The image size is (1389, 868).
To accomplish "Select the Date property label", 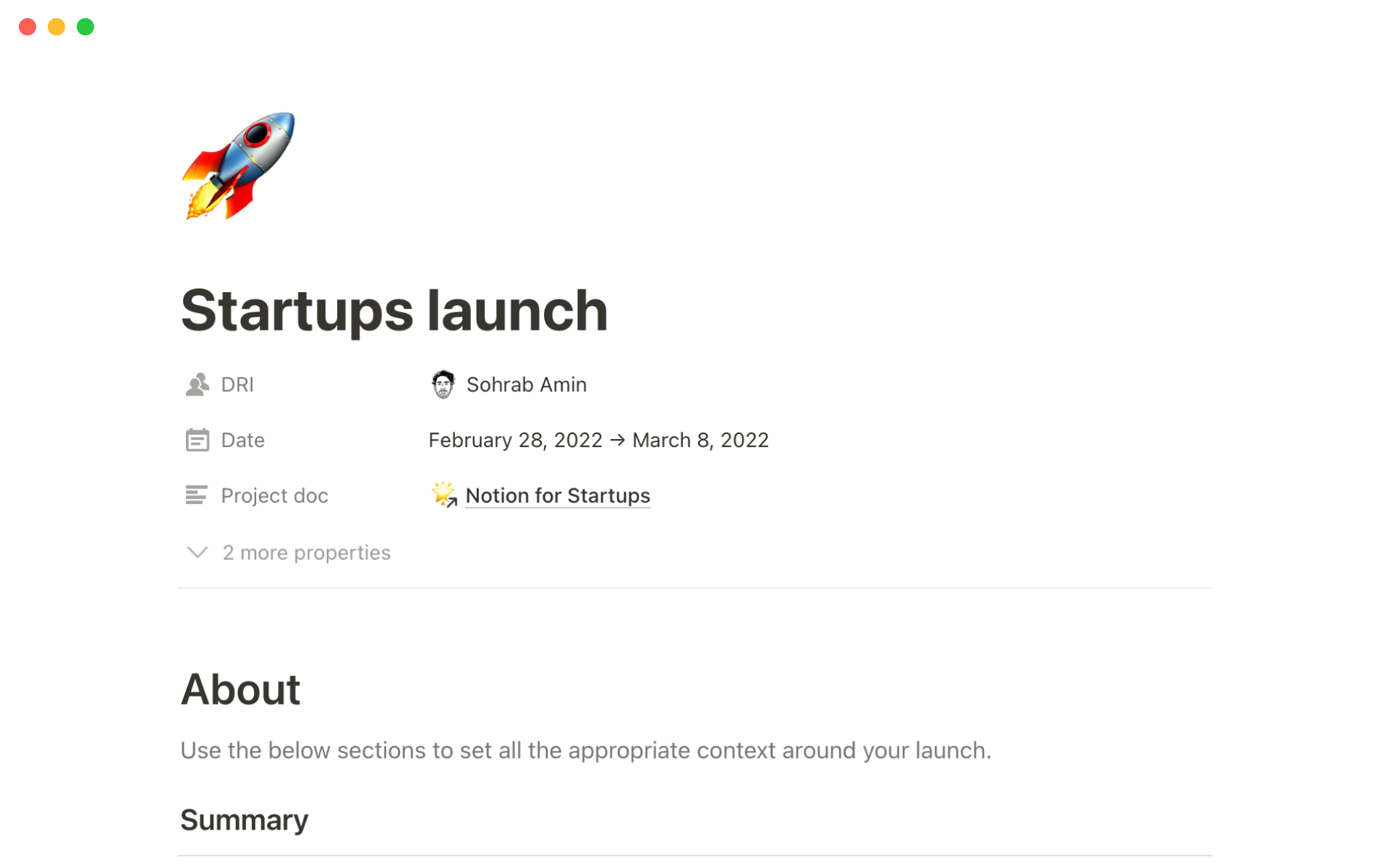I will (x=243, y=440).
